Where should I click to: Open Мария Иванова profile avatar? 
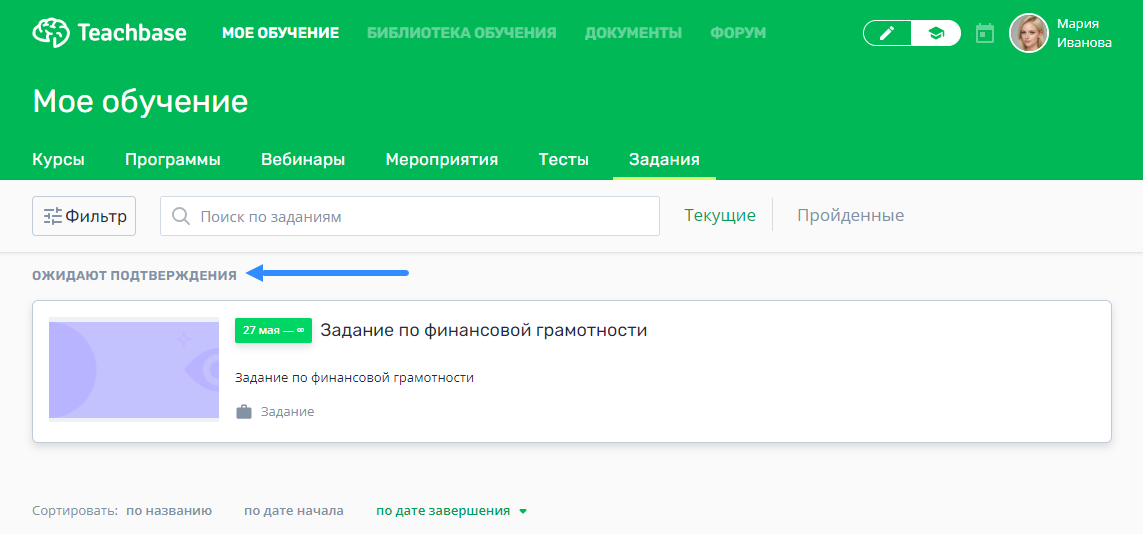1029,34
